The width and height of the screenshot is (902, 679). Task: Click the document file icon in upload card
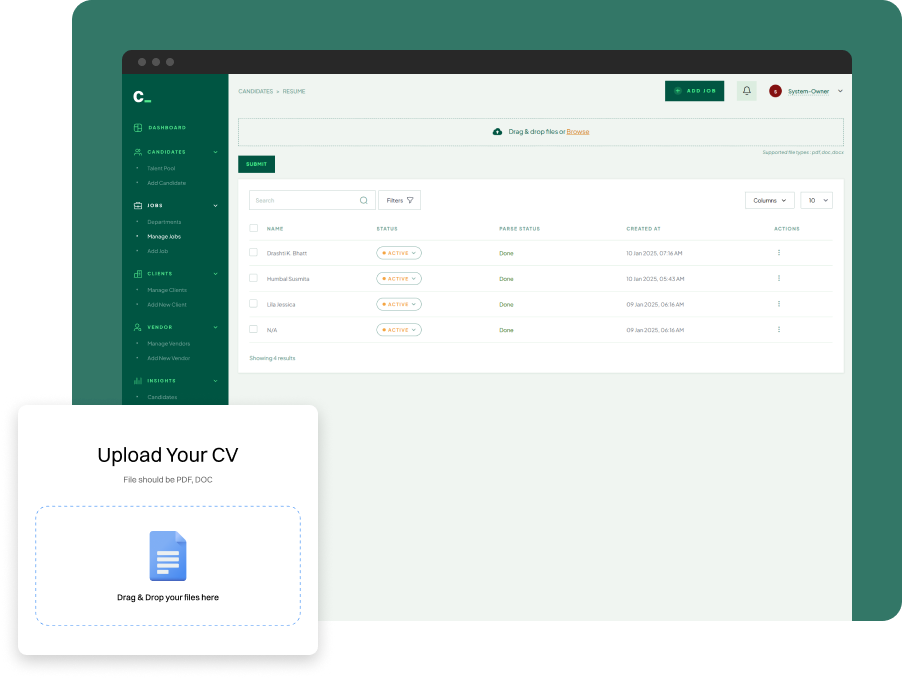click(168, 556)
